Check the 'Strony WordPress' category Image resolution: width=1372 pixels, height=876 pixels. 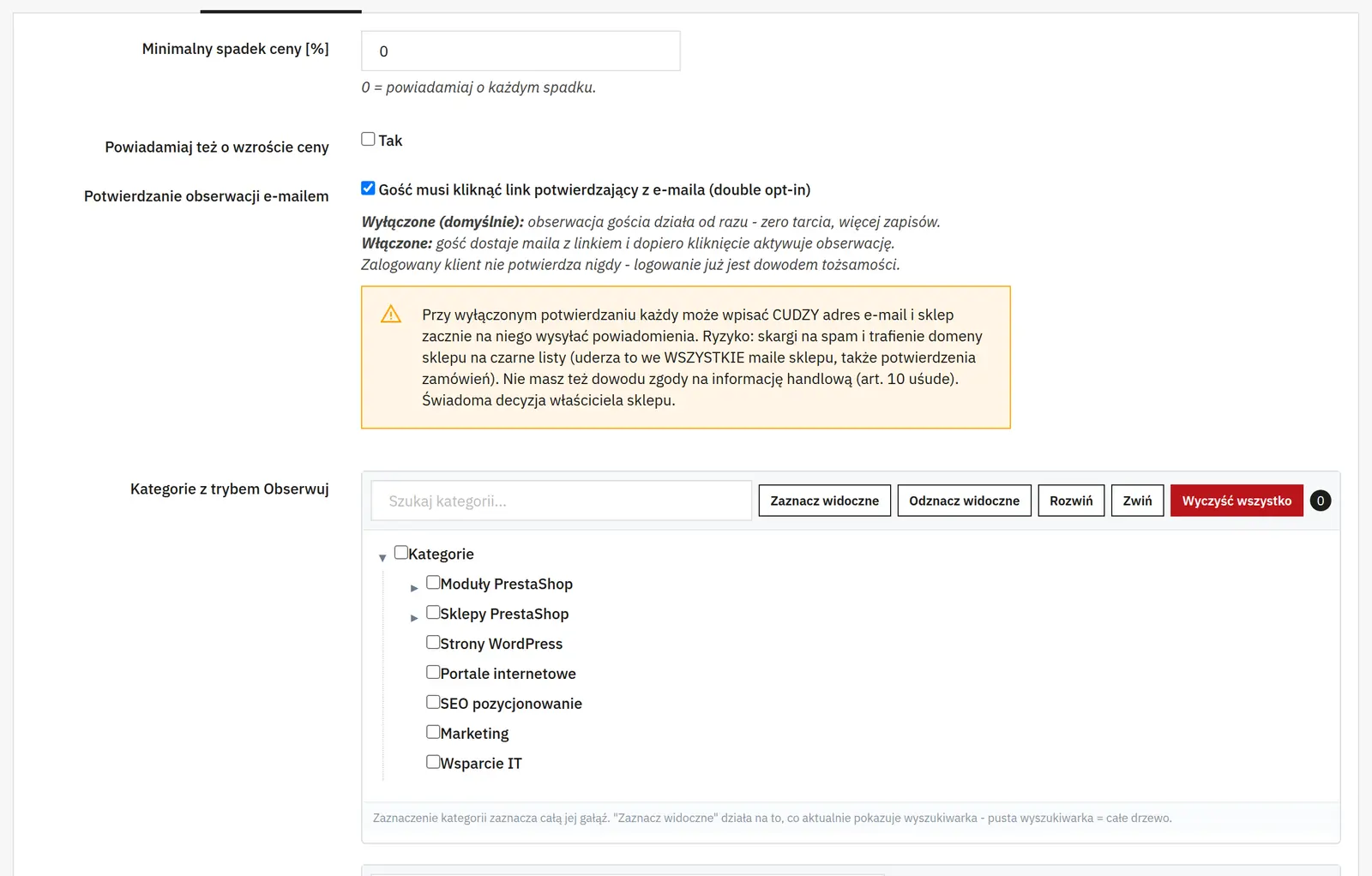(433, 642)
